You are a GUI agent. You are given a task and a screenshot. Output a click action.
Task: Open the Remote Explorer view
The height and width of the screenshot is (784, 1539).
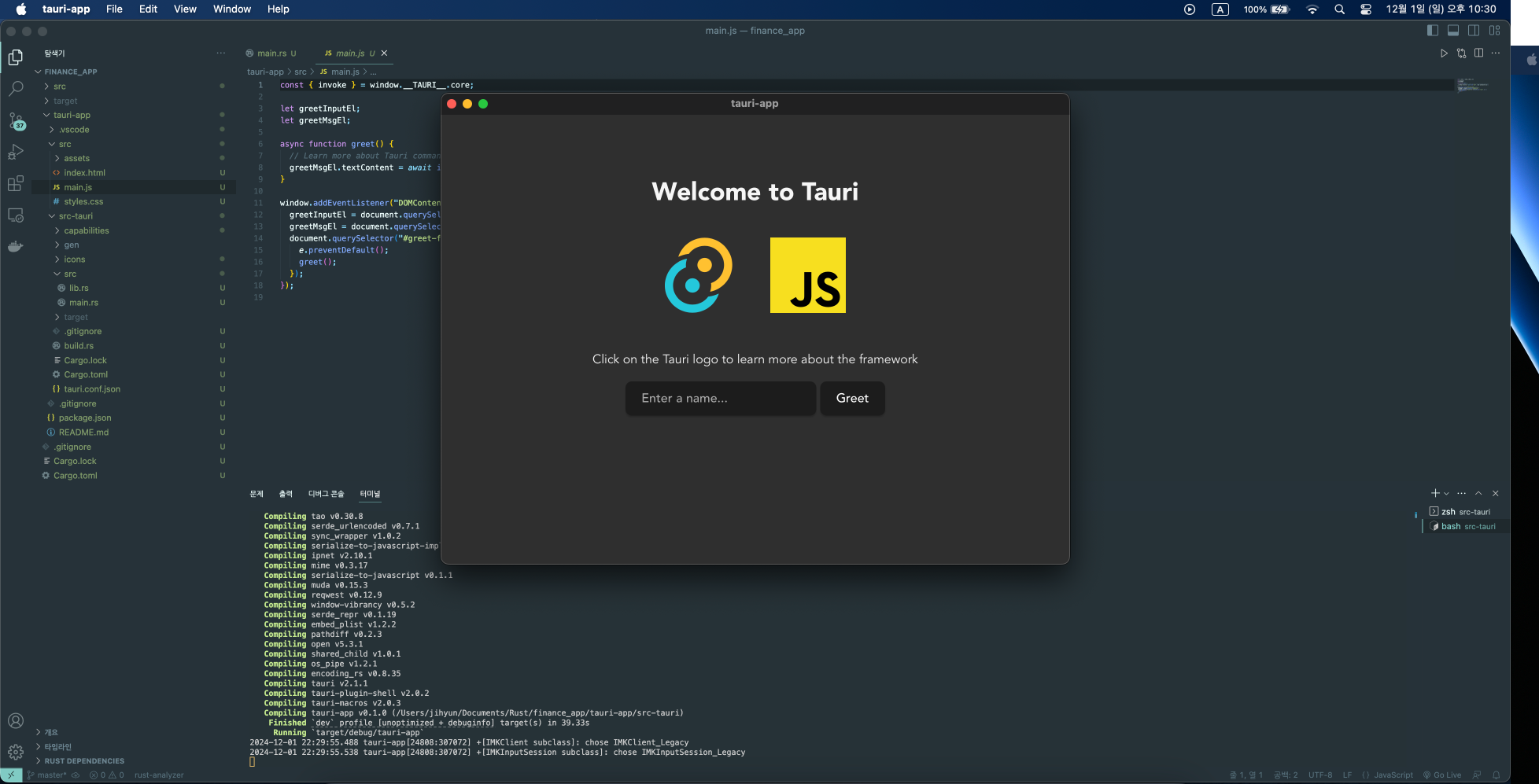tap(16, 215)
